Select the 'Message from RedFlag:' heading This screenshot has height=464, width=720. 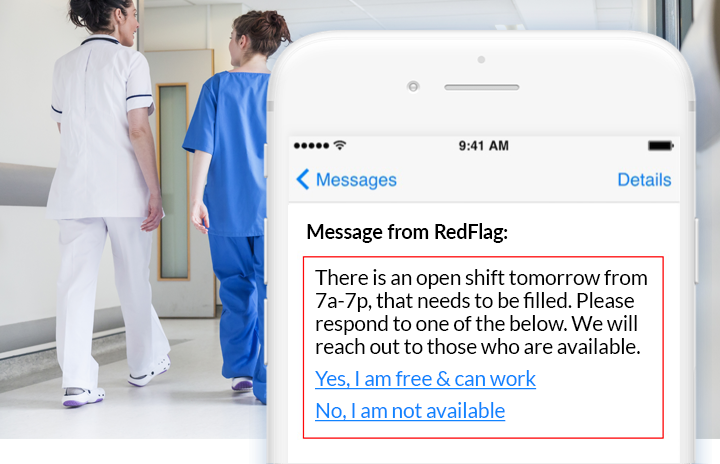[407, 232]
